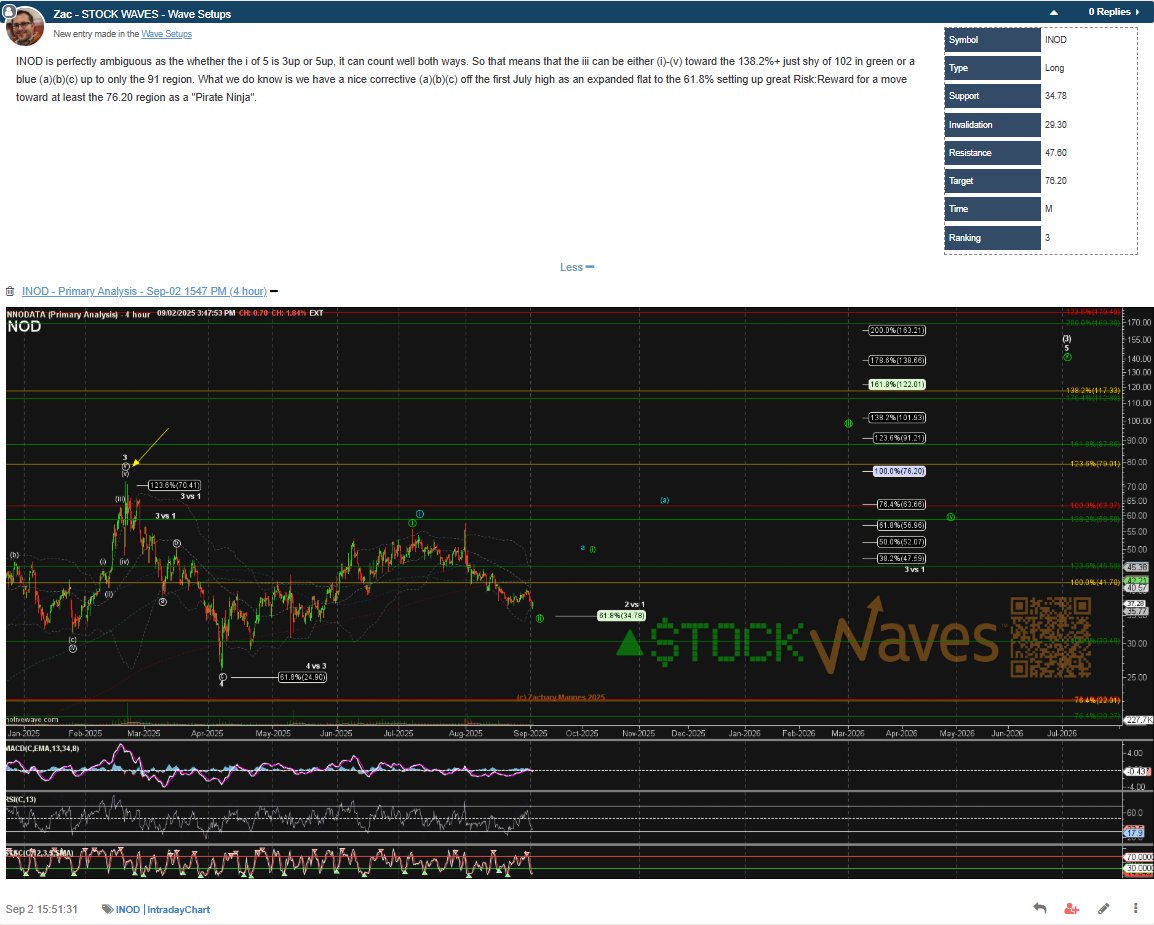The height and width of the screenshot is (925, 1154).
Task: Click the 61.8%(34.78) support label on chart
Action: (x=621, y=615)
